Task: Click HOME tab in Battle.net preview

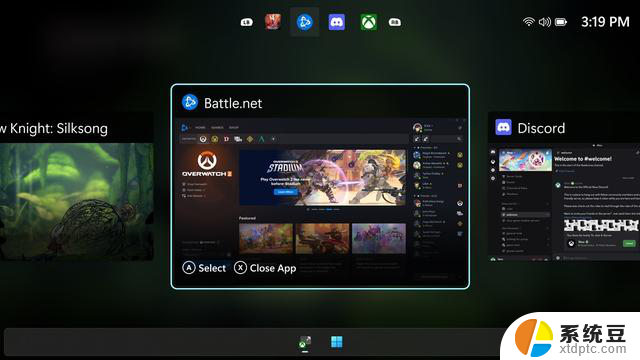Action: point(200,128)
